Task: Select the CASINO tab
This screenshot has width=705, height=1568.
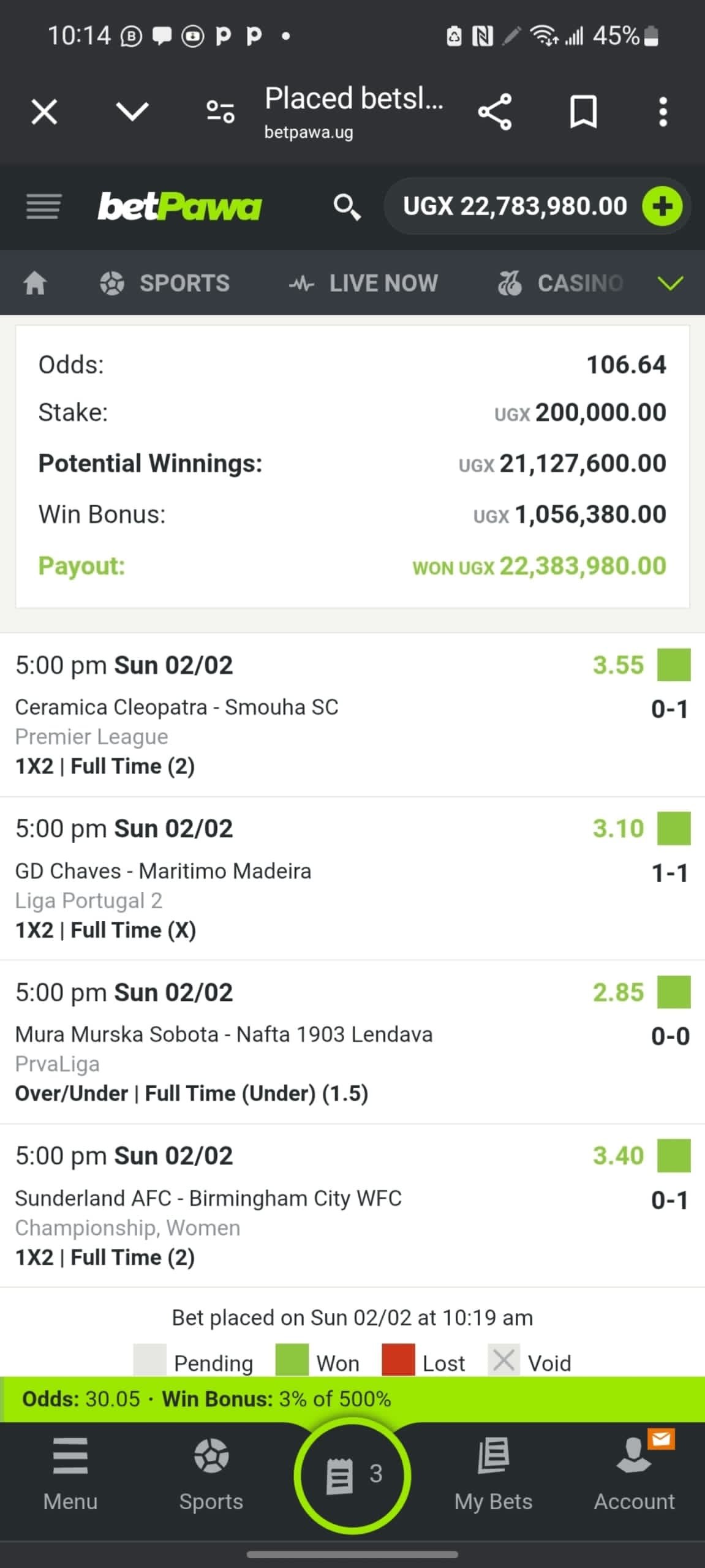Action: coord(560,284)
